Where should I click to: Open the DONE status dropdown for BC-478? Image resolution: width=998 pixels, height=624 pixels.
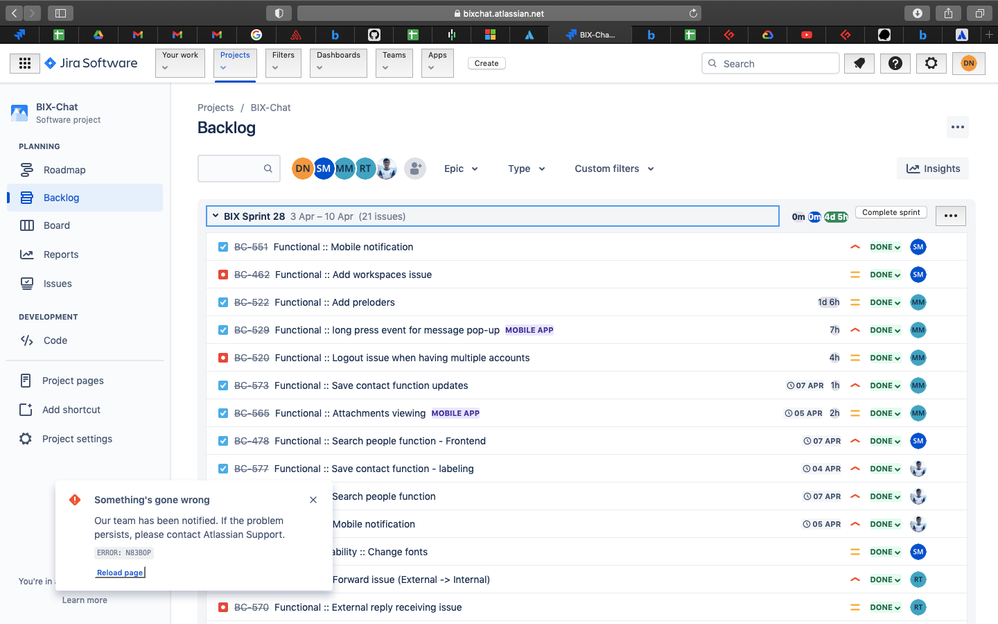click(885, 441)
